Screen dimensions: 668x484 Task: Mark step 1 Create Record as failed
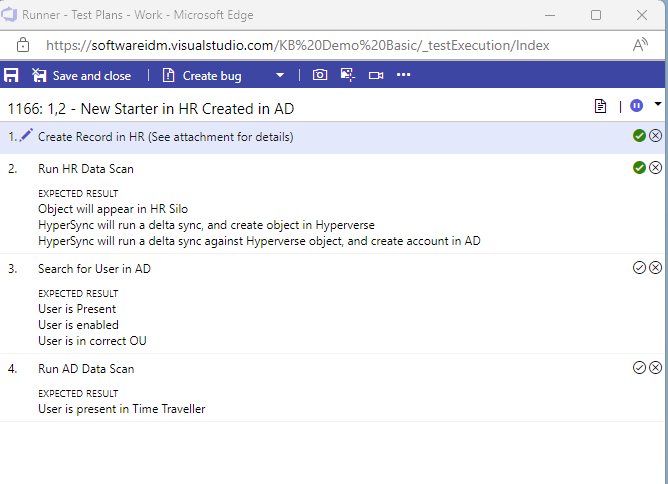coord(656,136)
